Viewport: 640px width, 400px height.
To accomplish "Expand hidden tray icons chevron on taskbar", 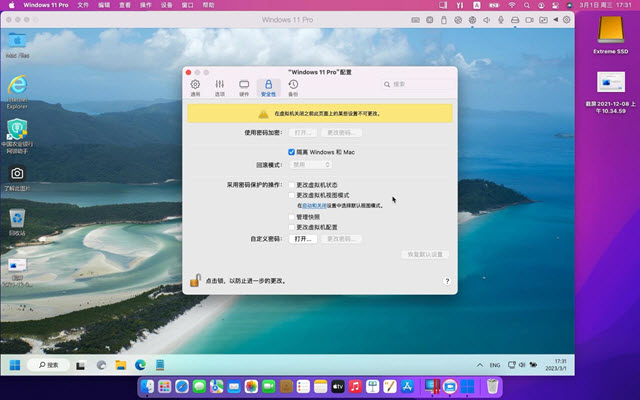I will pos(480,365).
